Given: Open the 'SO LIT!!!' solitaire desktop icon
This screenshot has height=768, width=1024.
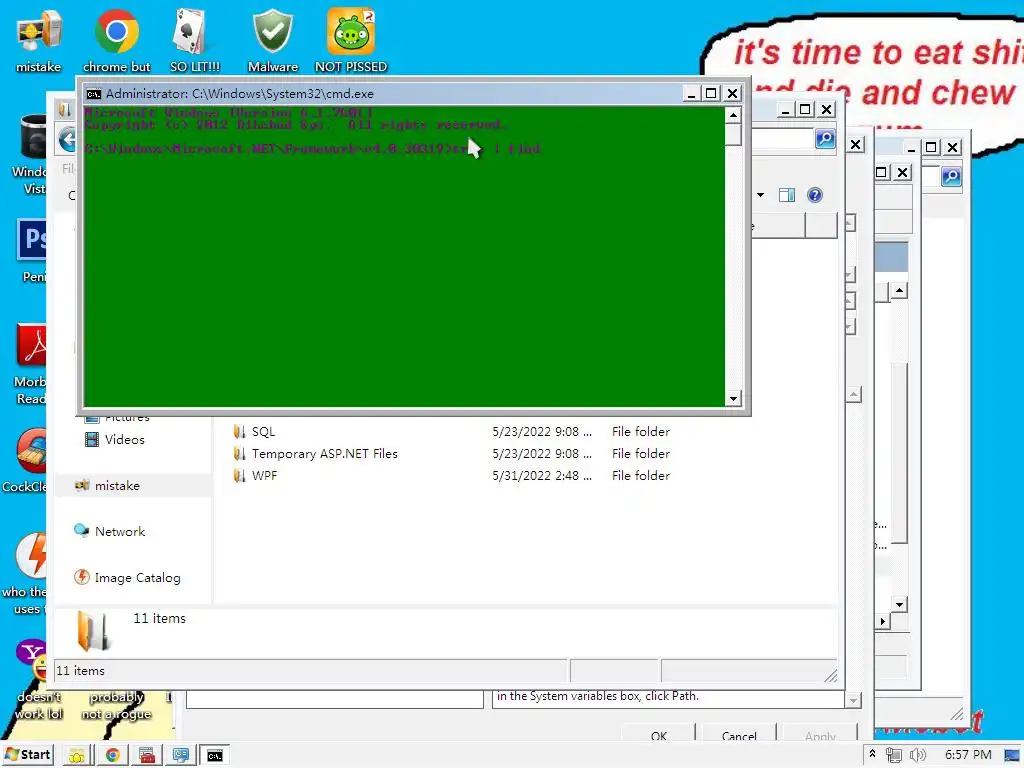Looking at the screenshot, I should click(195, 39).
